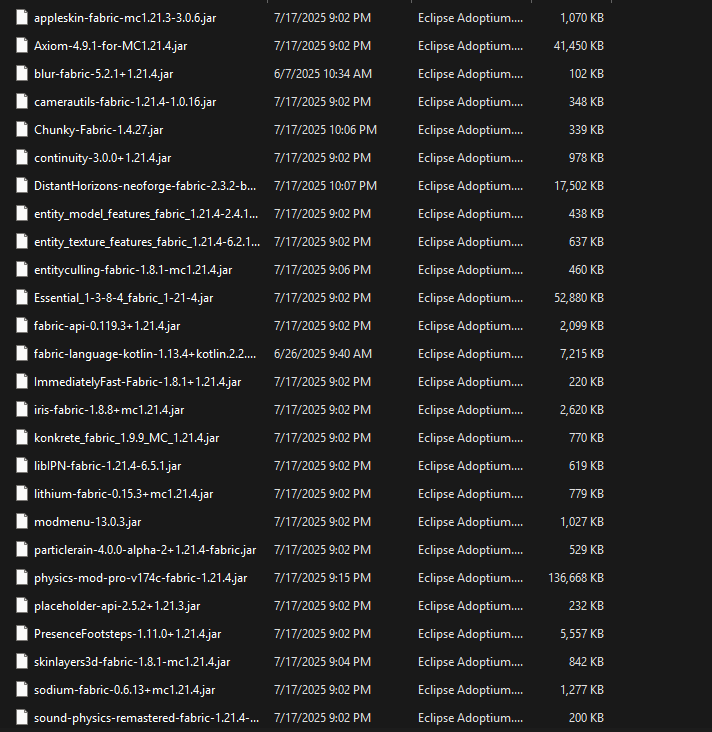Click the file icon for continuity-3.0.0+1.21.4.jar
This screenshot has height=732, width=712.
coord(21,158)
